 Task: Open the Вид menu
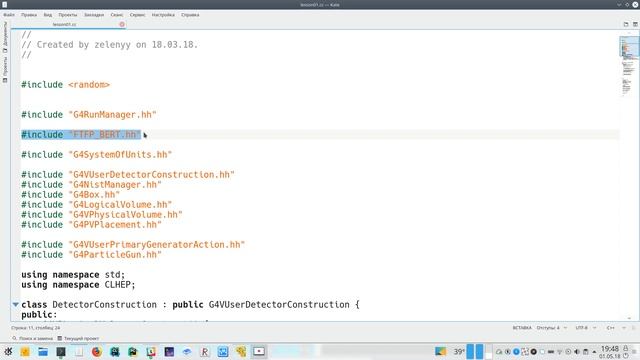point(48,15)
